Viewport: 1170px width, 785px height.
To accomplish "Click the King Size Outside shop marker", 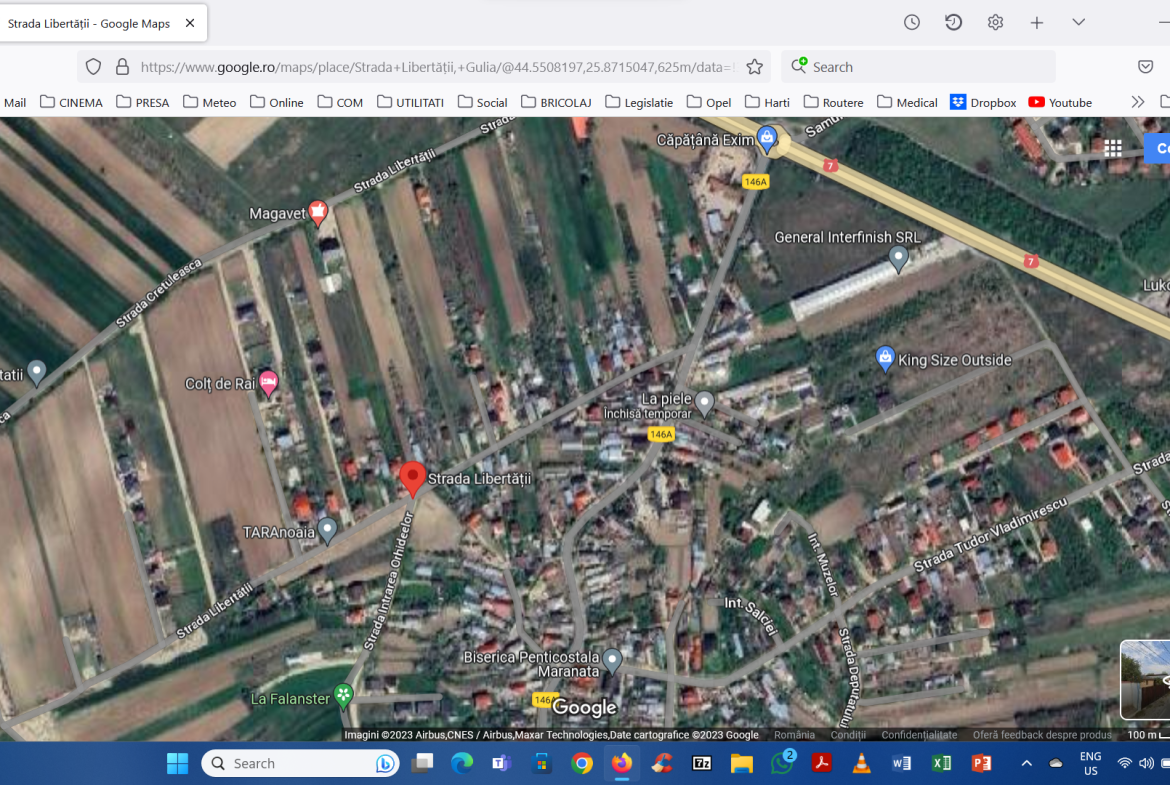I will [x=884, y=357].
